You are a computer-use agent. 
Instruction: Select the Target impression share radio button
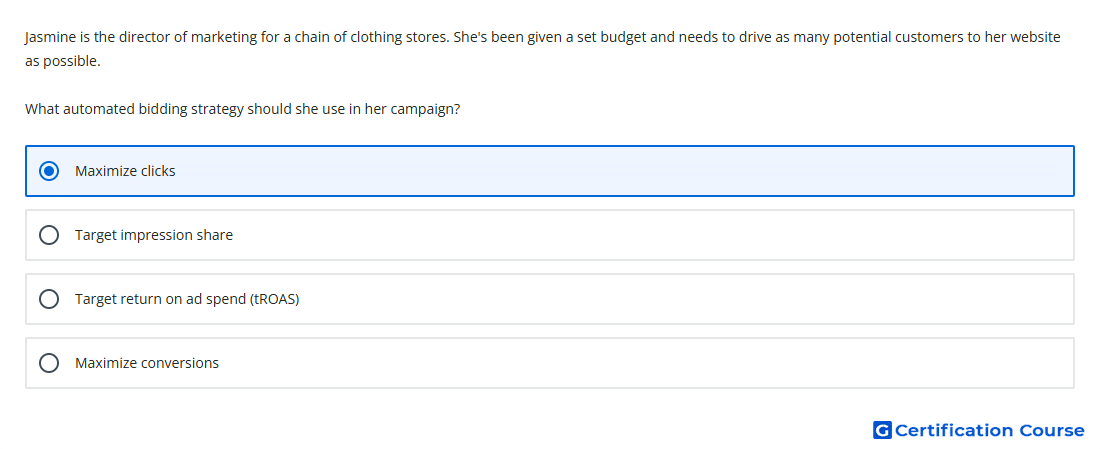(x=49, y=235)
